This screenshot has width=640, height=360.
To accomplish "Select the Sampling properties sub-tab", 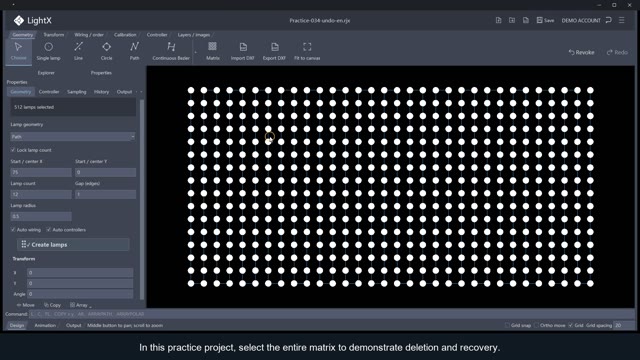I will [x=77, y=92].
